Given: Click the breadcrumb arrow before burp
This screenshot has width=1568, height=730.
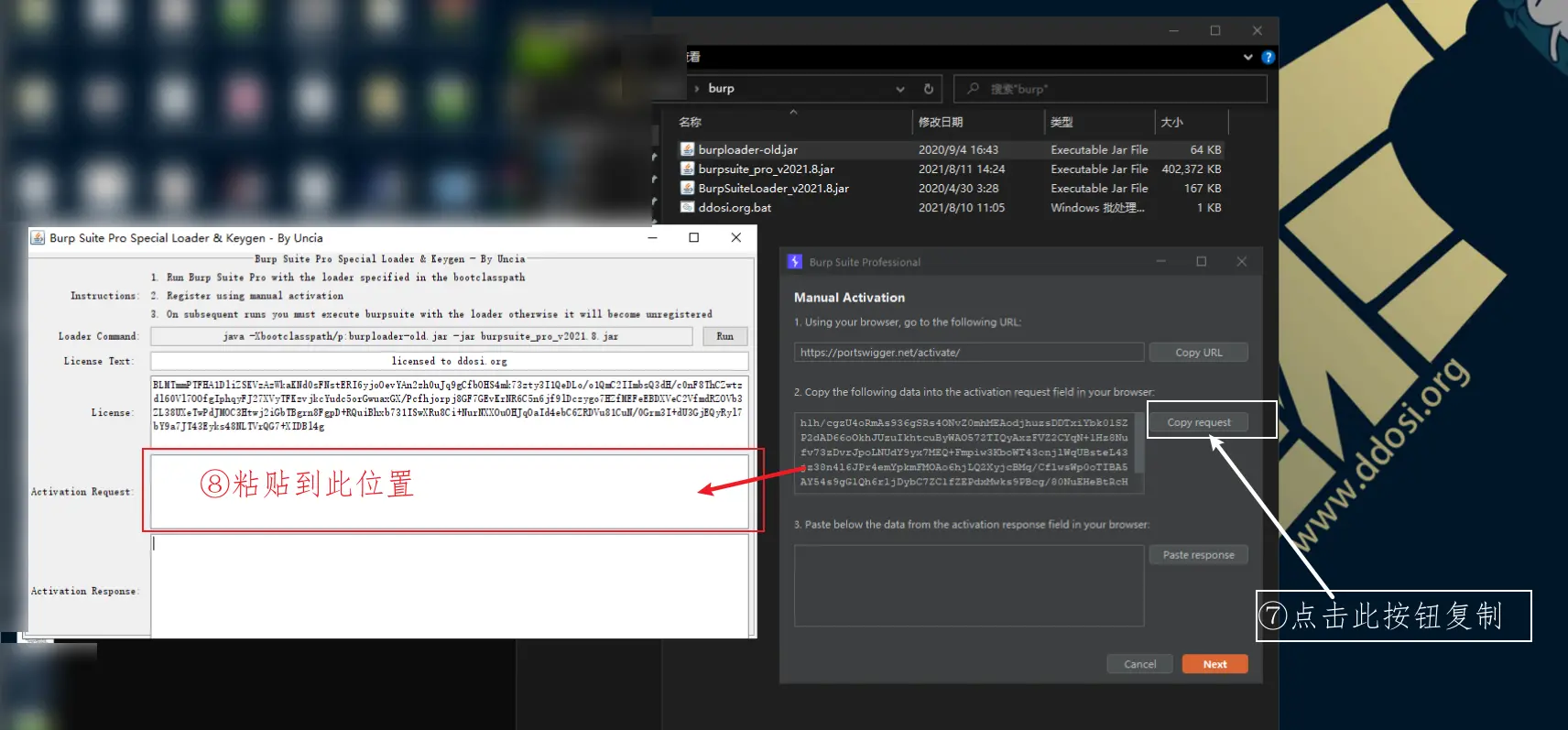Looking at the screenshot, I should pos(697,89).
